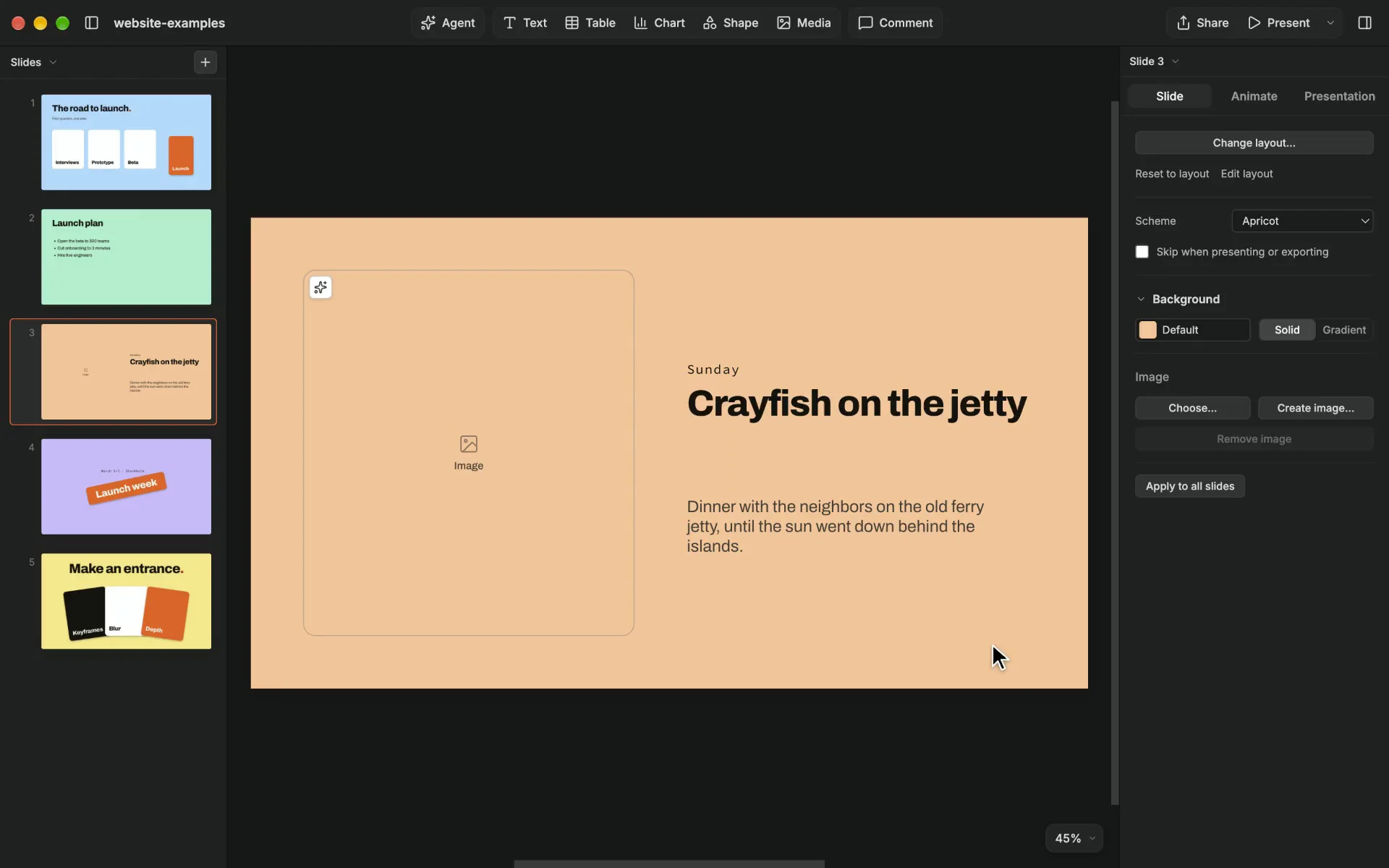The width and height of the screenshot is (1389, 868).
Task: Click Apply to all slides
Action: click(x=1190, y=486)
